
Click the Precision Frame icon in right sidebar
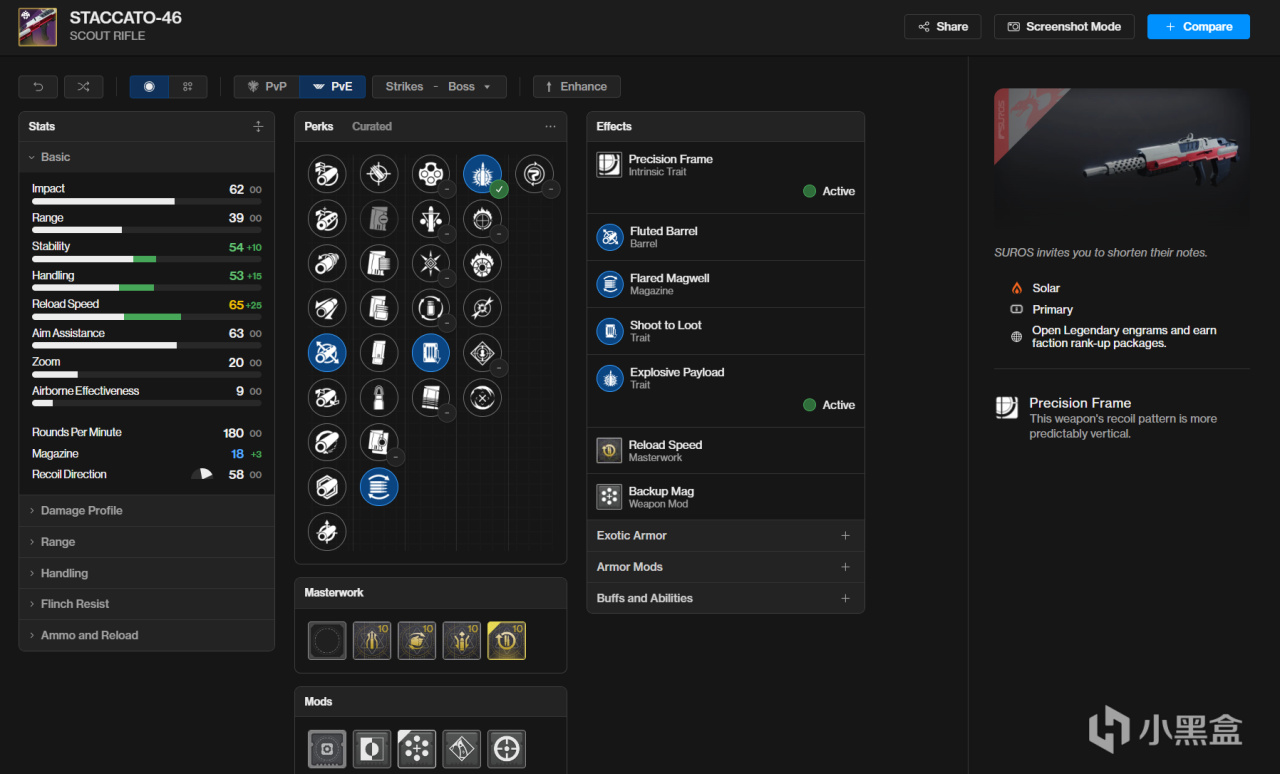pyautogui.click(x=1007, y=407)
